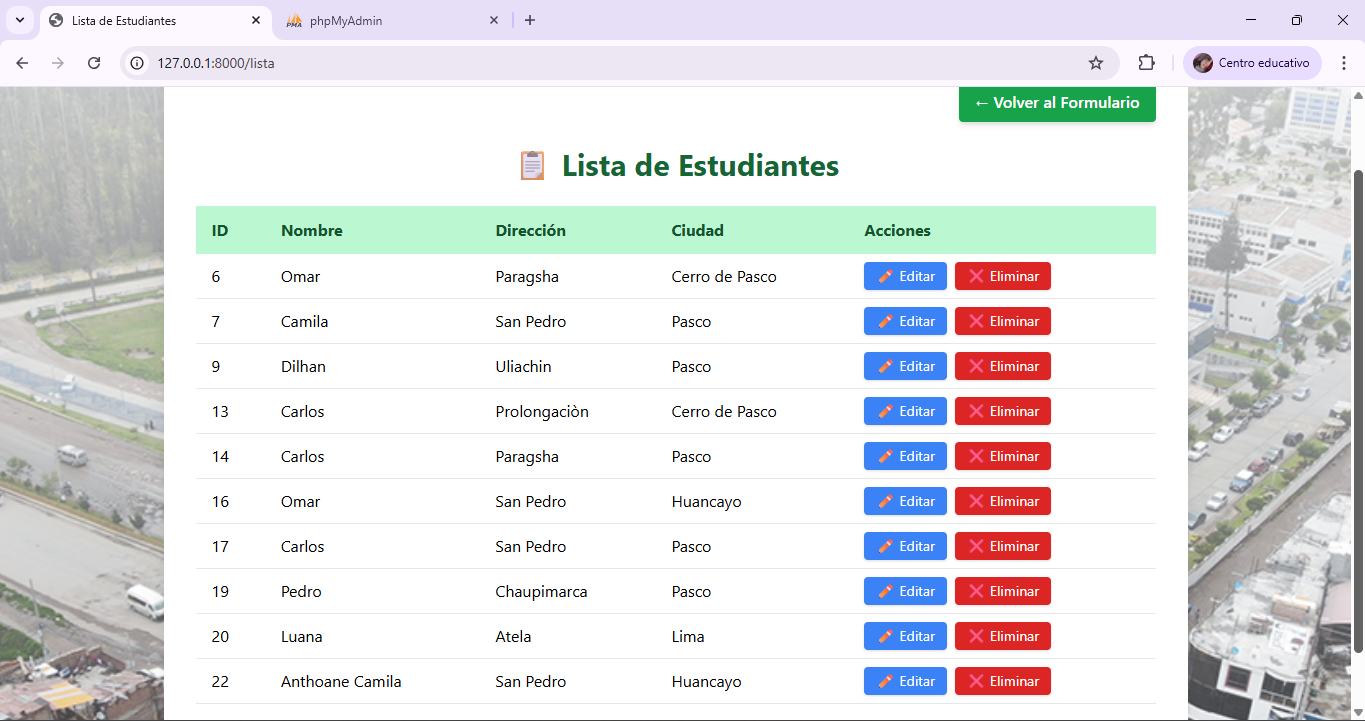Viewport: 1365px width, 721px height.
Task: Close the phpMyAdmin tab
Action: click(x=494, y=21)
